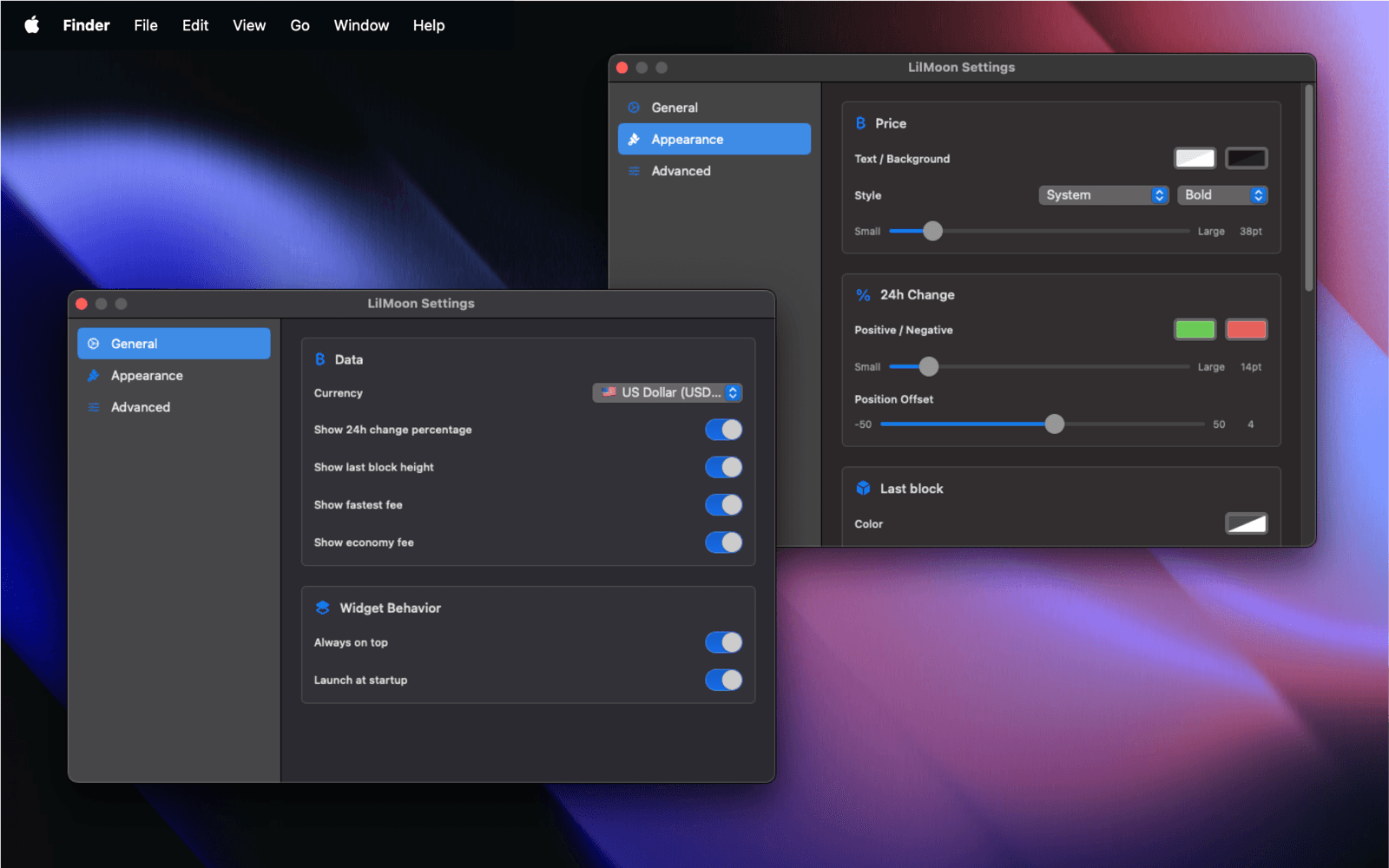Click the back window vertical scrollbar
This screenshot has height=868, width=1389.
click(x=1308, y=188)
